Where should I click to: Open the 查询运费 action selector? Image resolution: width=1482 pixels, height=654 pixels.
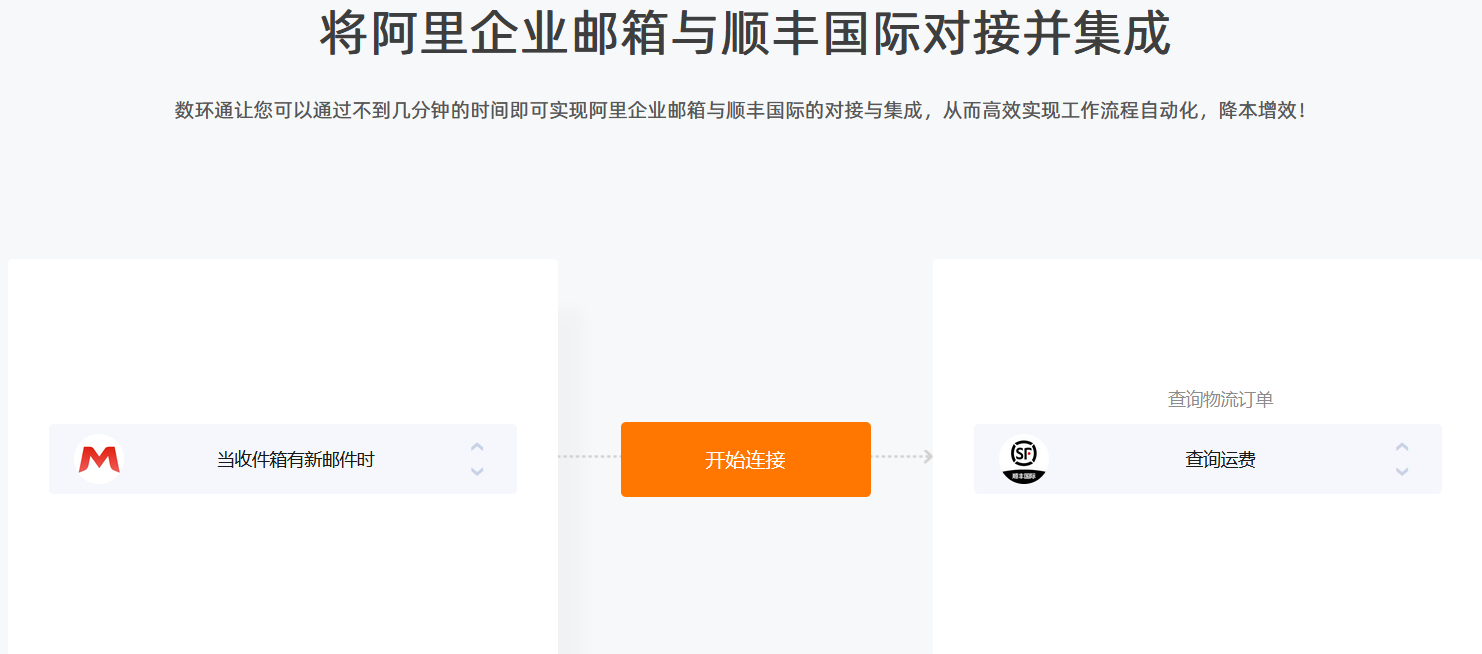pos(1208,459)
